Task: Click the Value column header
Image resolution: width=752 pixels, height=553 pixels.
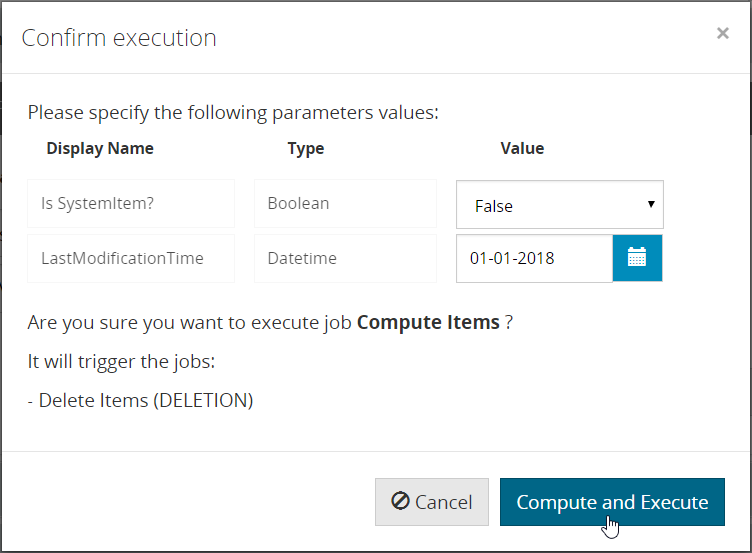Action: coord(522,148)
